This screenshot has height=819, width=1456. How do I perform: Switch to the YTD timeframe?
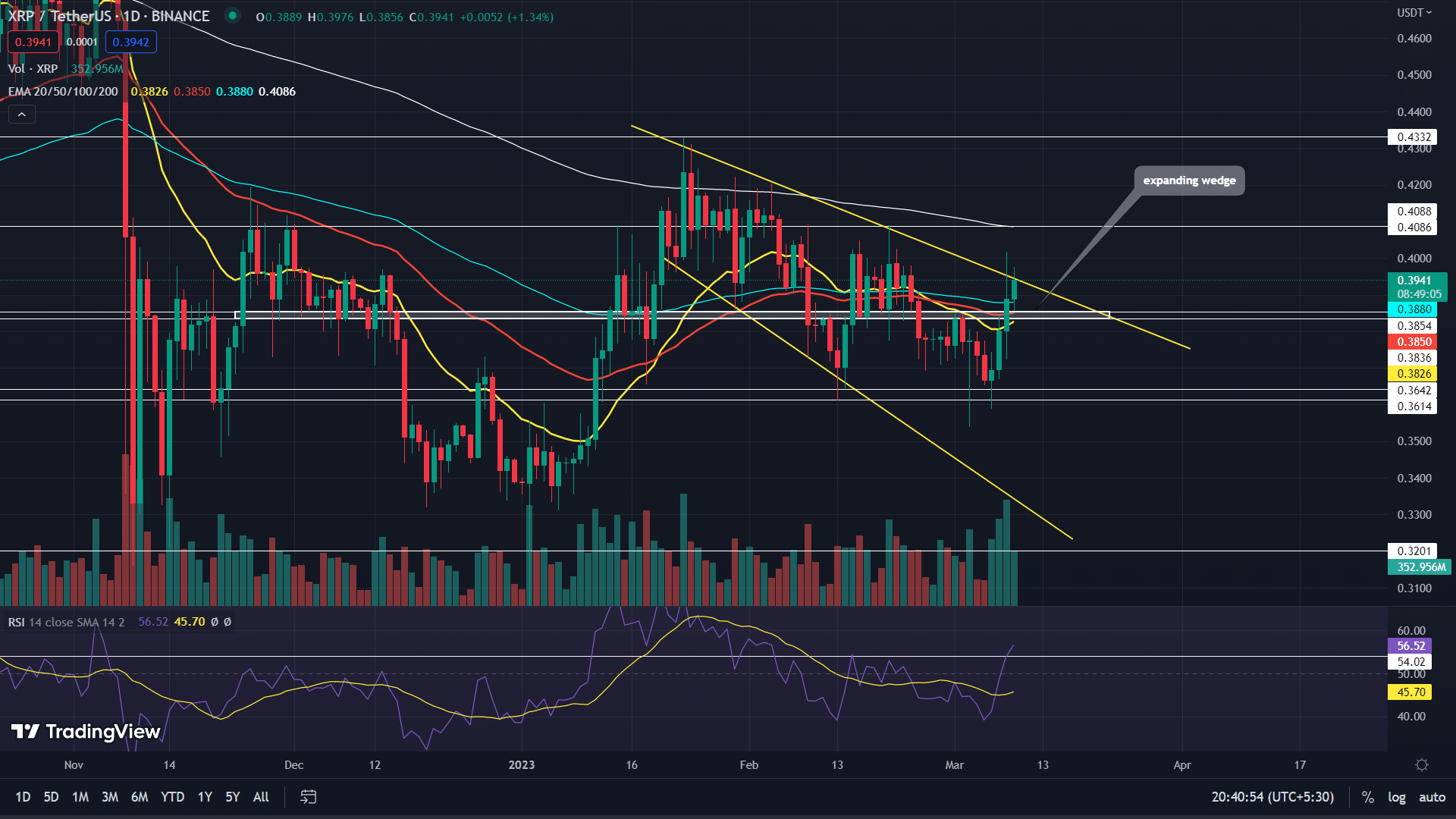pos(172,797)
